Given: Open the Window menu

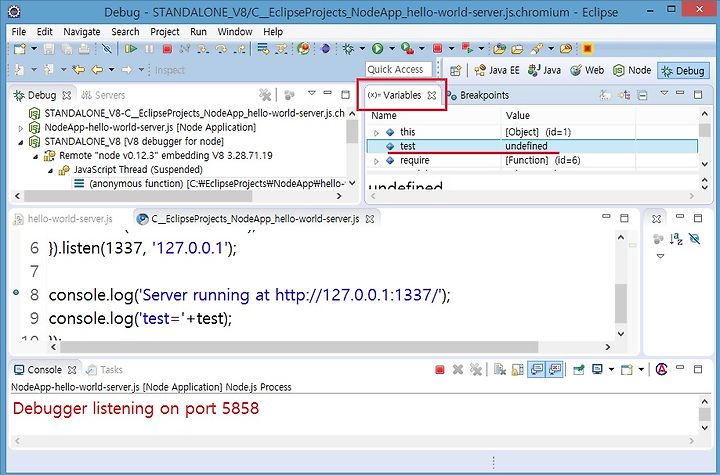Looking at the screenshot, I should pos(235,32).
